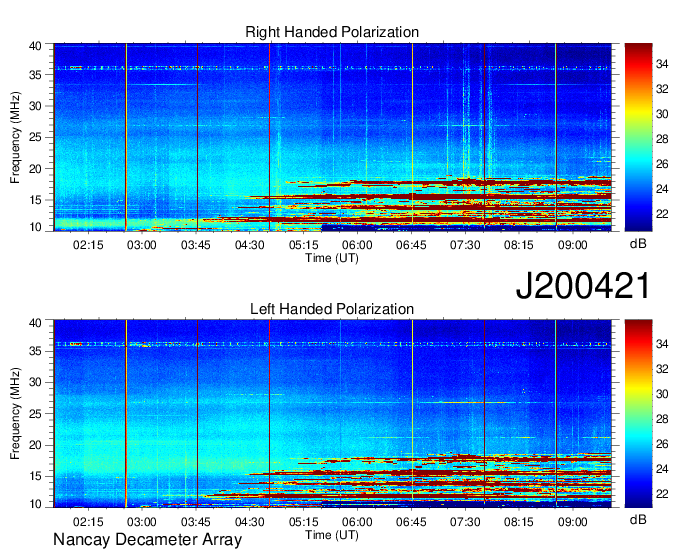Click the 06:45 time tick of Right Handed plot
The width and height of the screenshot is (680, 552).
411,245
